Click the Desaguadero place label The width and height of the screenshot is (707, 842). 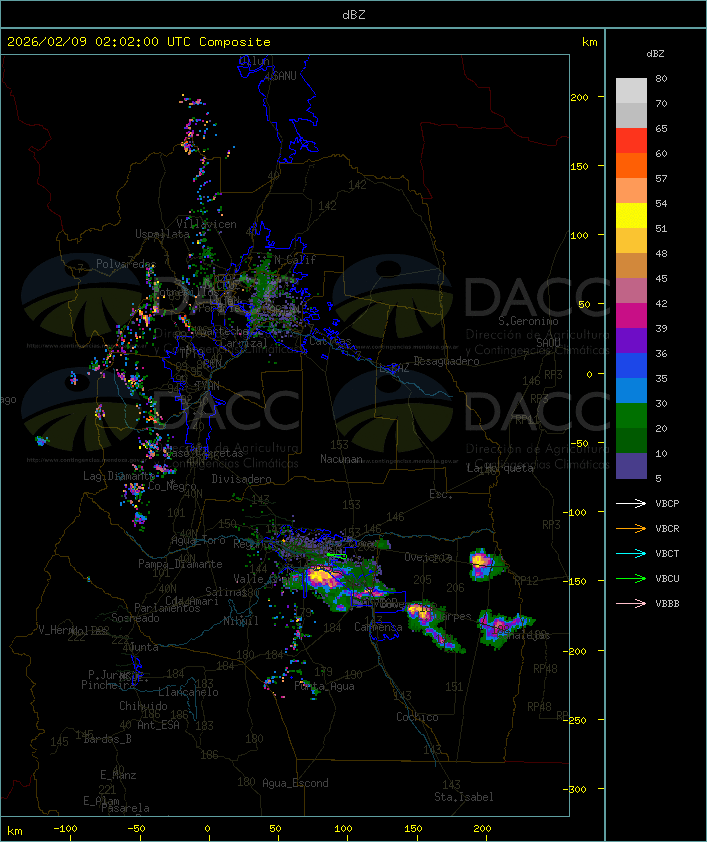click(446, 361)
